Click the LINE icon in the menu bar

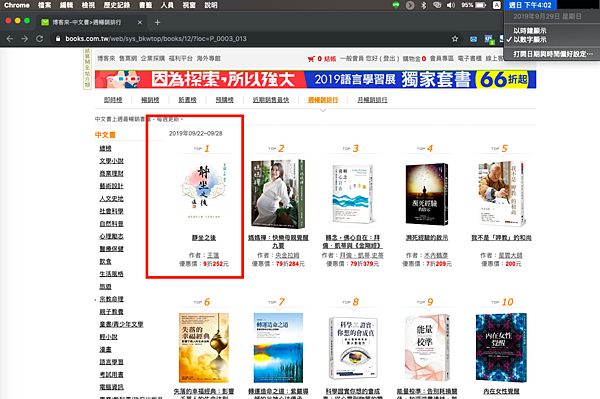[396, 5]
